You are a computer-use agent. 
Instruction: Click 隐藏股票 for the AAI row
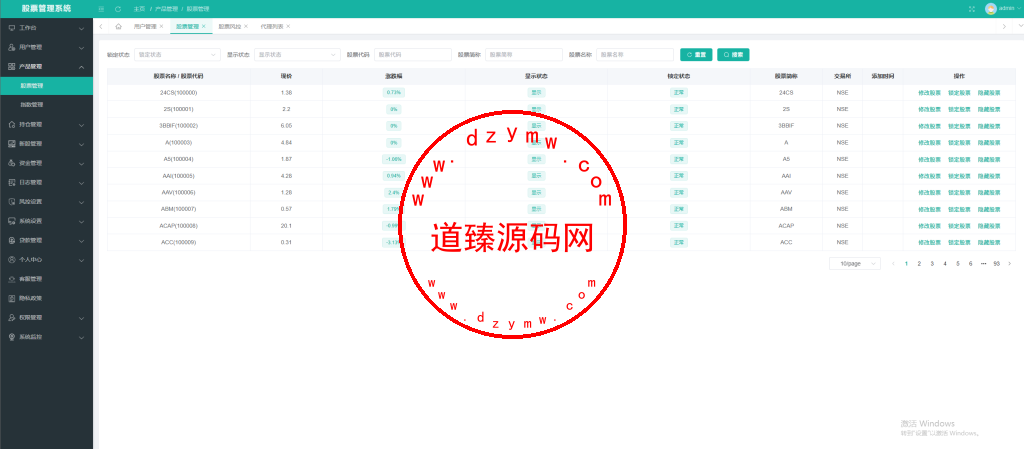(x=989, y=176)
